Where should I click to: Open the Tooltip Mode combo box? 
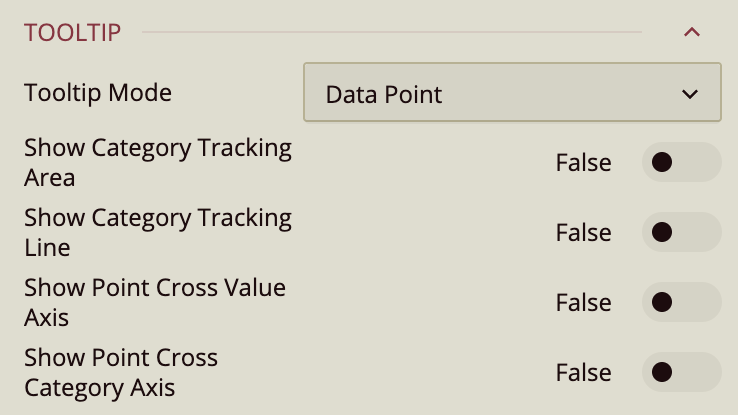click(x=511, y=93)
